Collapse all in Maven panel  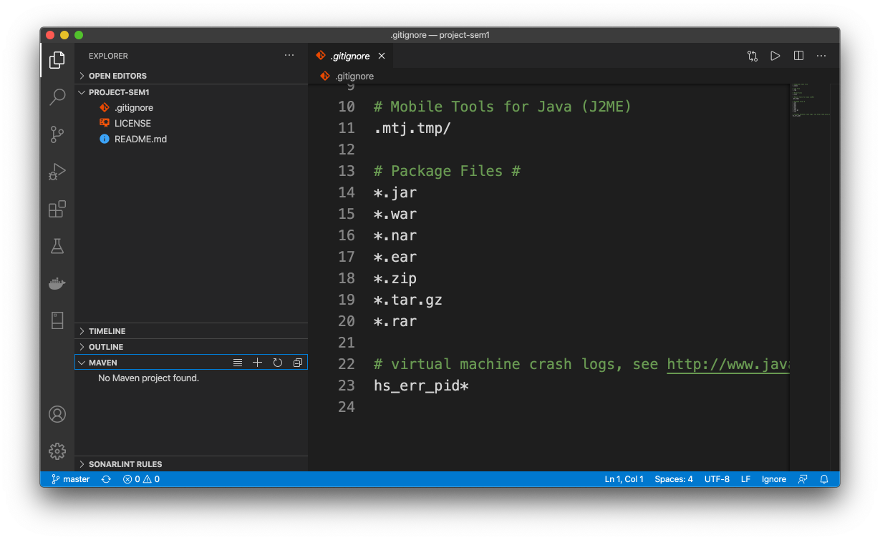click(297, 363)
